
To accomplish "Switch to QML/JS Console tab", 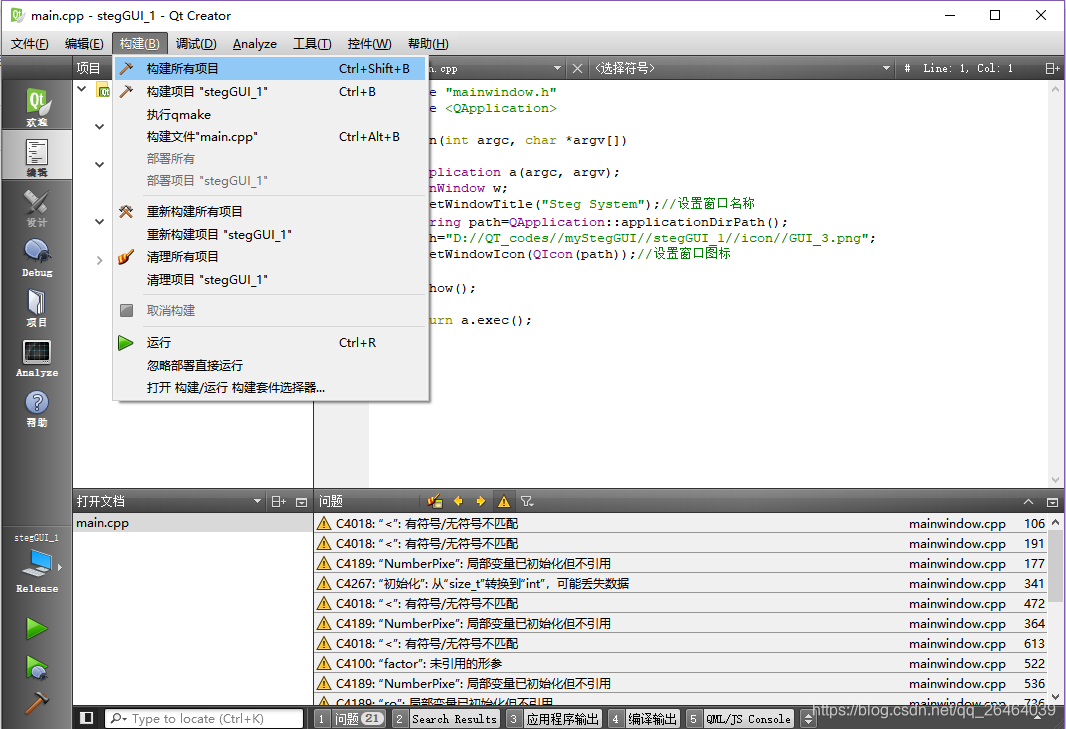I will [x=739, y=718].
